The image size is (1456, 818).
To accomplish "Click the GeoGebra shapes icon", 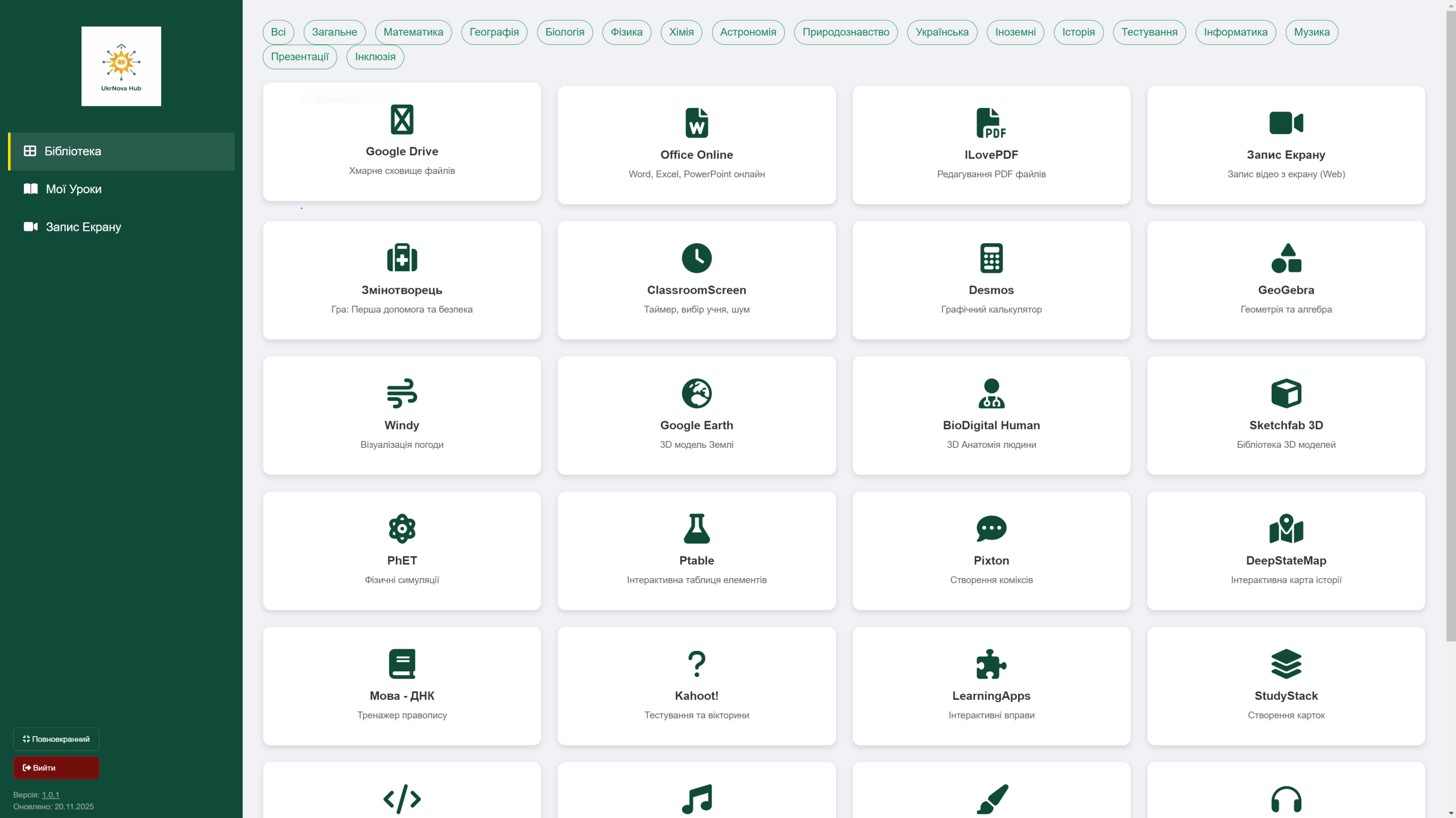I will (1285, 258).
